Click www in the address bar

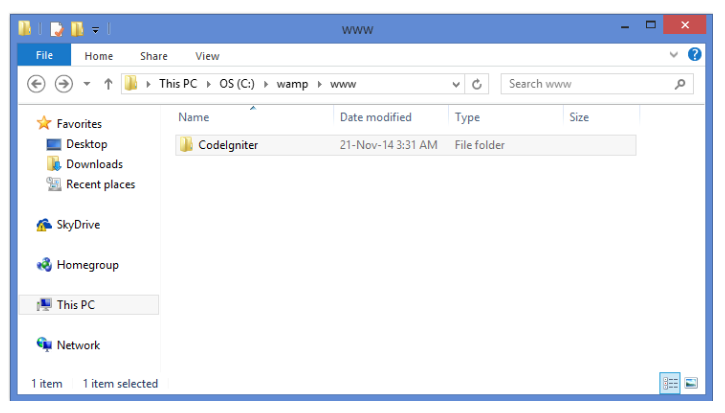coord(343,84)
